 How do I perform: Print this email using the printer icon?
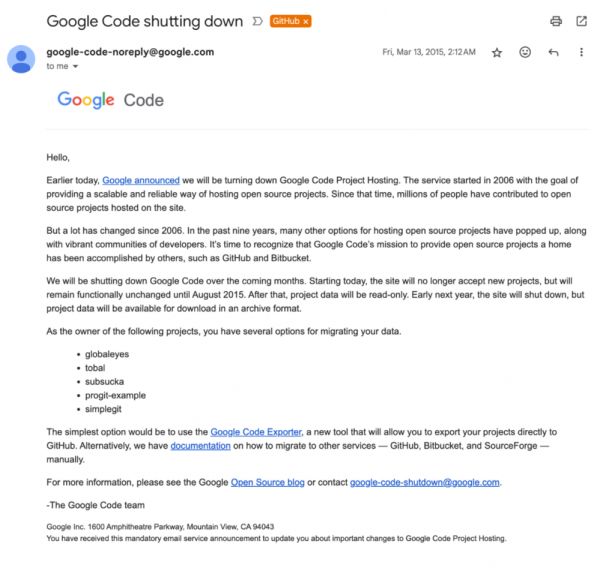coord(556,20)
